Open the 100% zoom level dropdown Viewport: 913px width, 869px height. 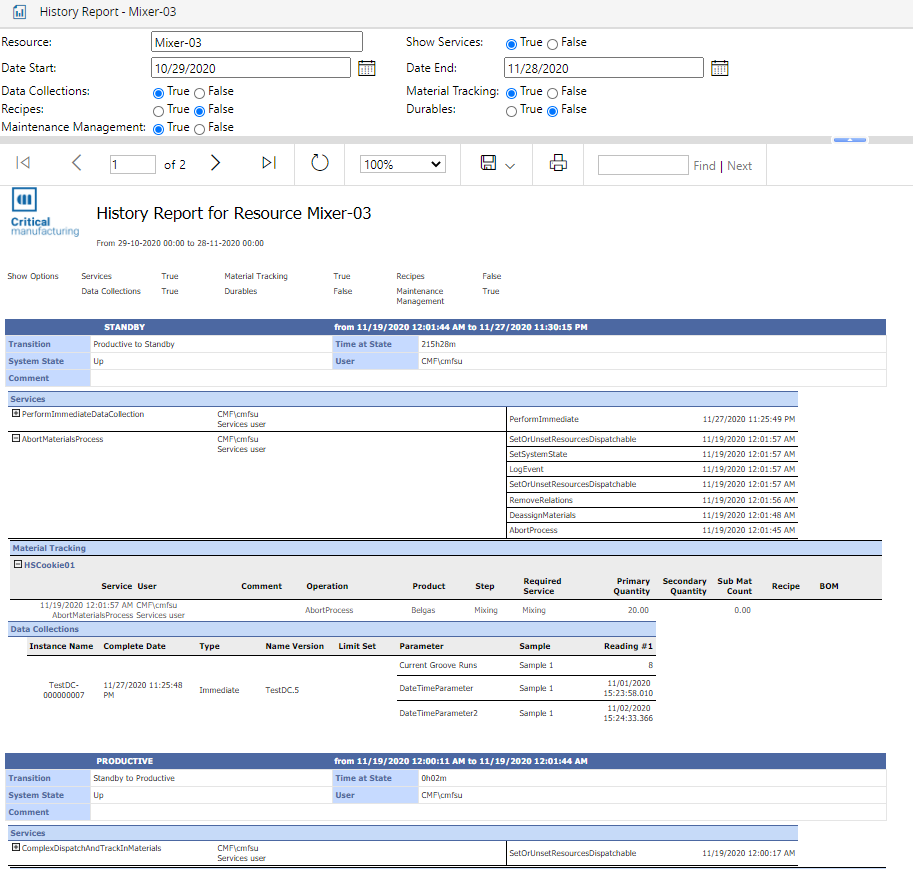[x=402, y=164]
